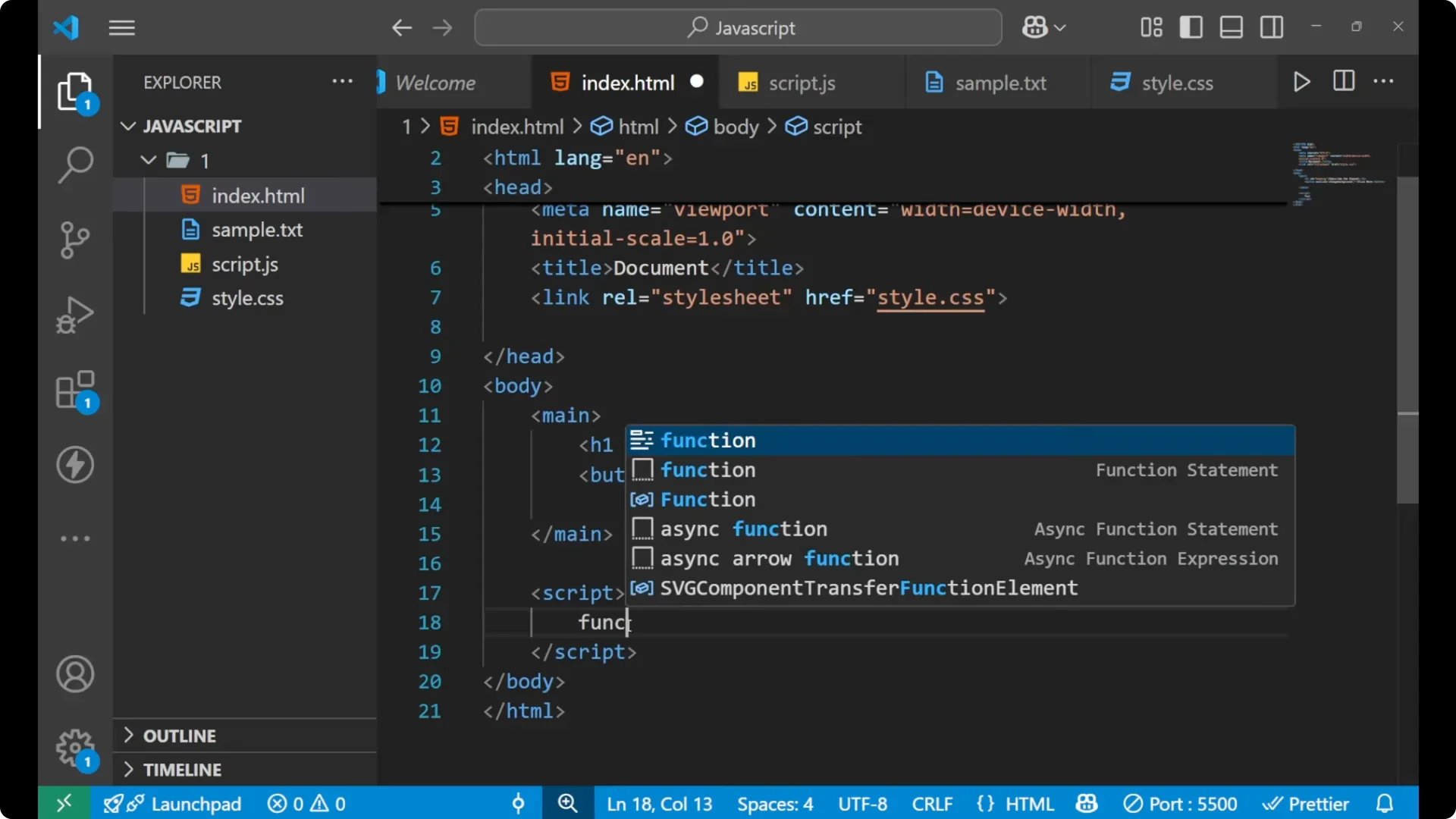This screenshot has width=1456, height=819.
Task: Open the Copilot dropdown near the search bar
Action: (1043, 27)
